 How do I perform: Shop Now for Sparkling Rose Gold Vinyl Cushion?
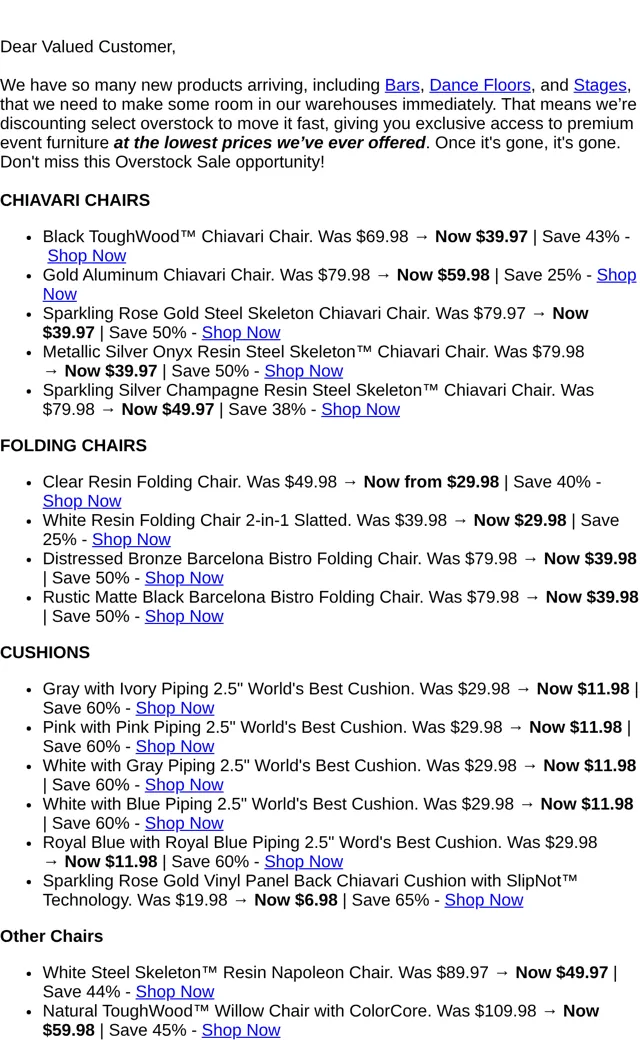click(484, 901)
